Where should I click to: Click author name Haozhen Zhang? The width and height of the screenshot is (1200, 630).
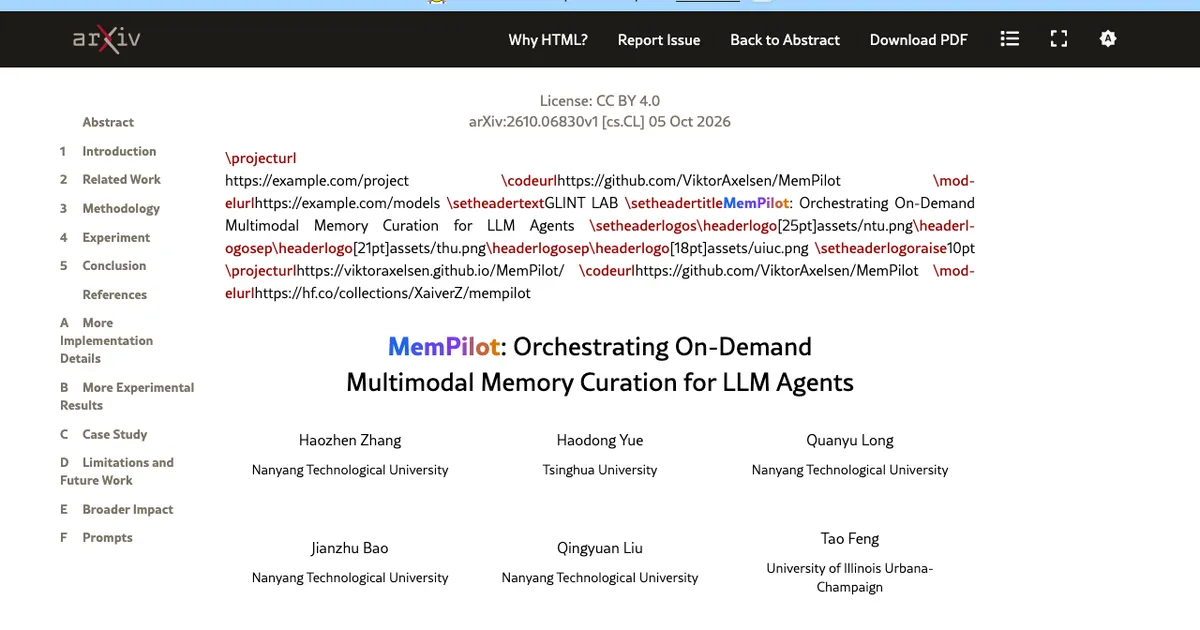350,440
